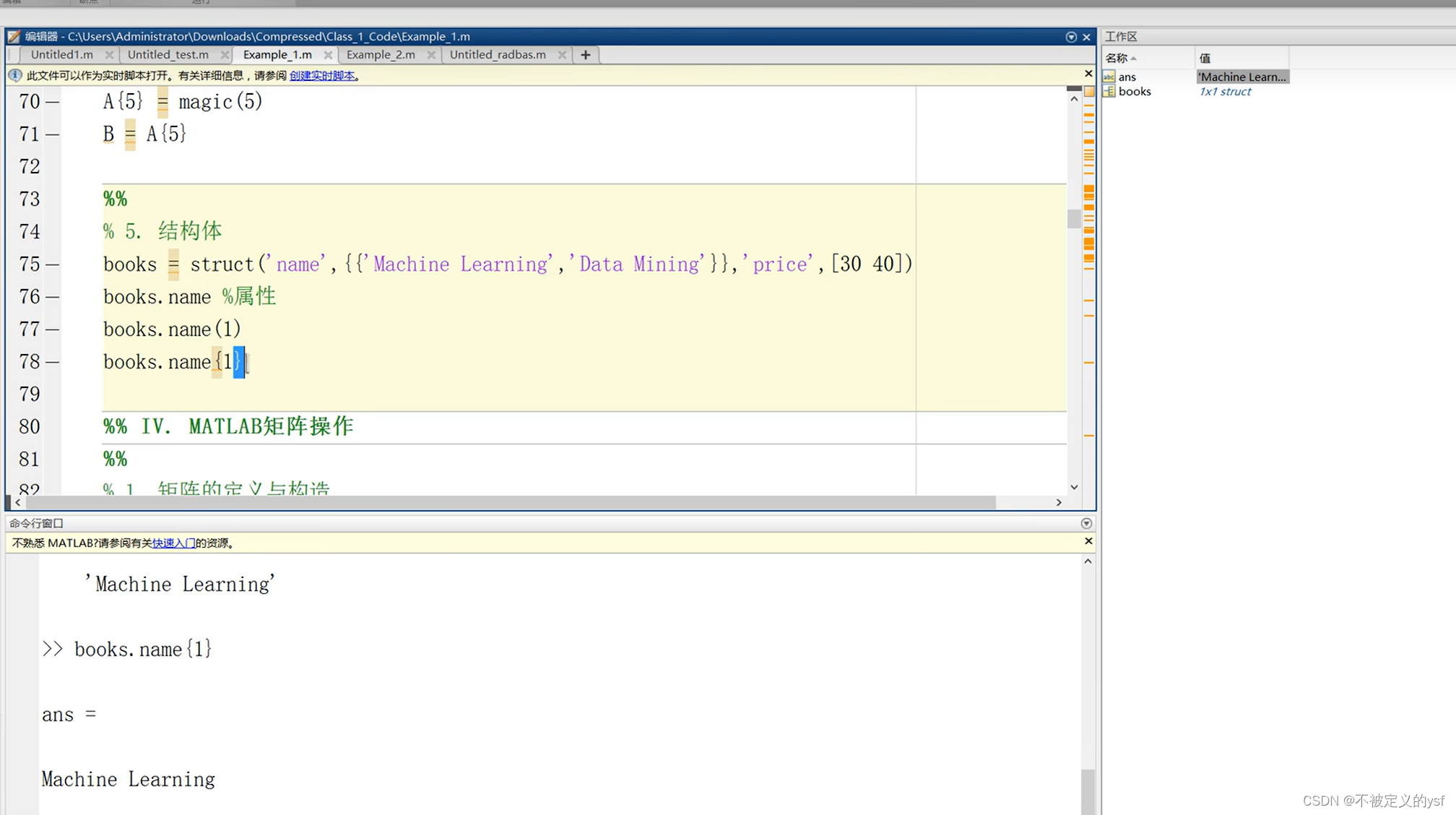Click the editor scroll down arrow
The width and height of the screenshot is (1456, 815).
point(1074,487)
